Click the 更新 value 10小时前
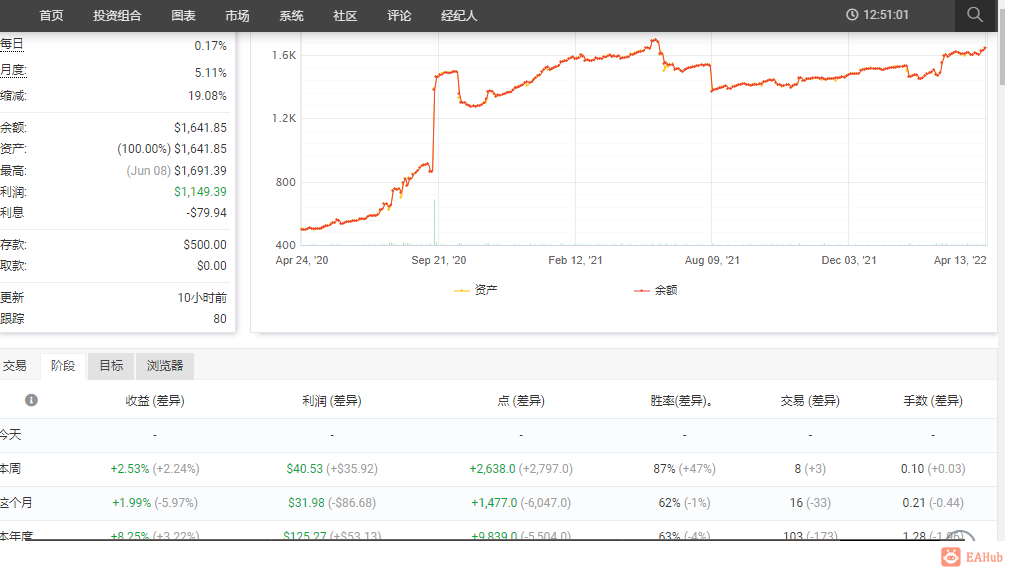This screenshot has width=1012, height=572. [202, 298]
